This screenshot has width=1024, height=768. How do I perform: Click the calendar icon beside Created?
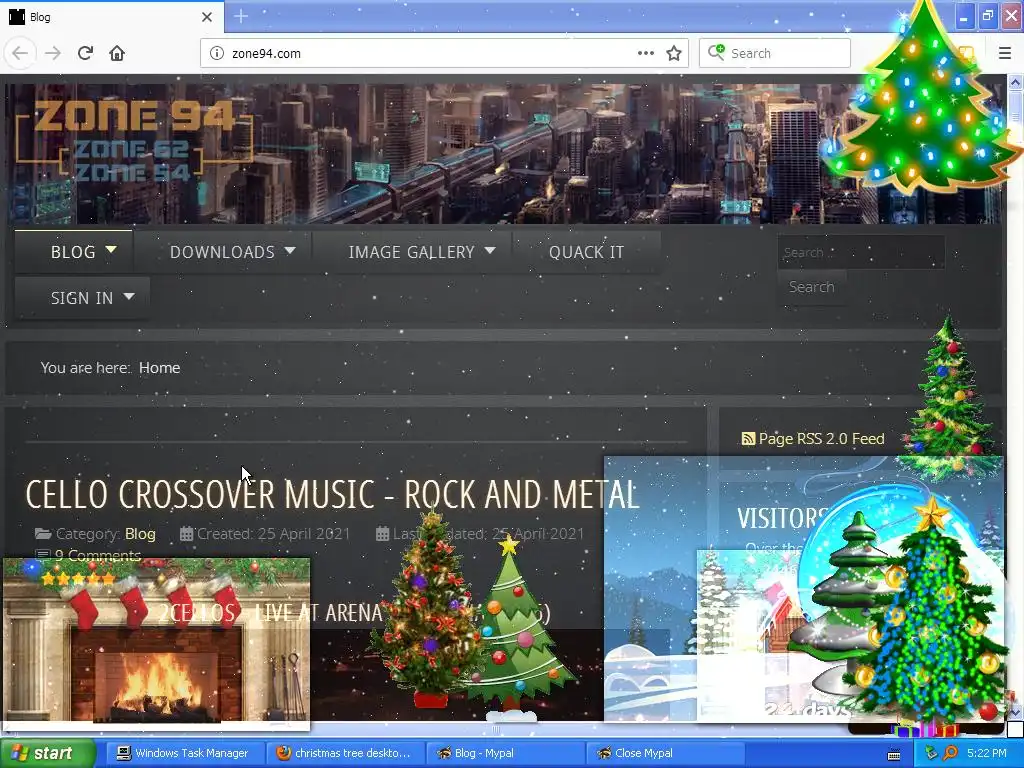point(187,534)
